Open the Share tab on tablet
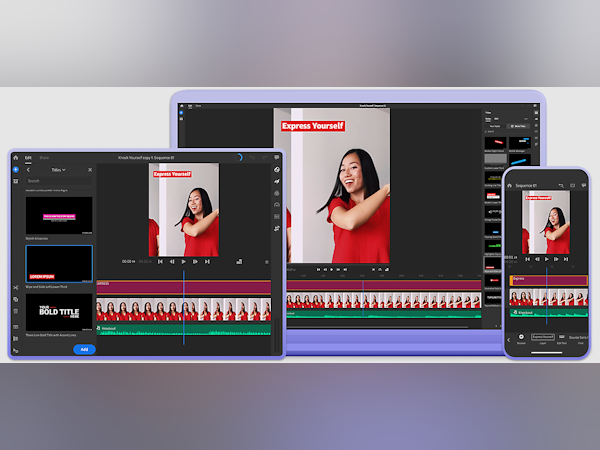 [x=44, y=158]
